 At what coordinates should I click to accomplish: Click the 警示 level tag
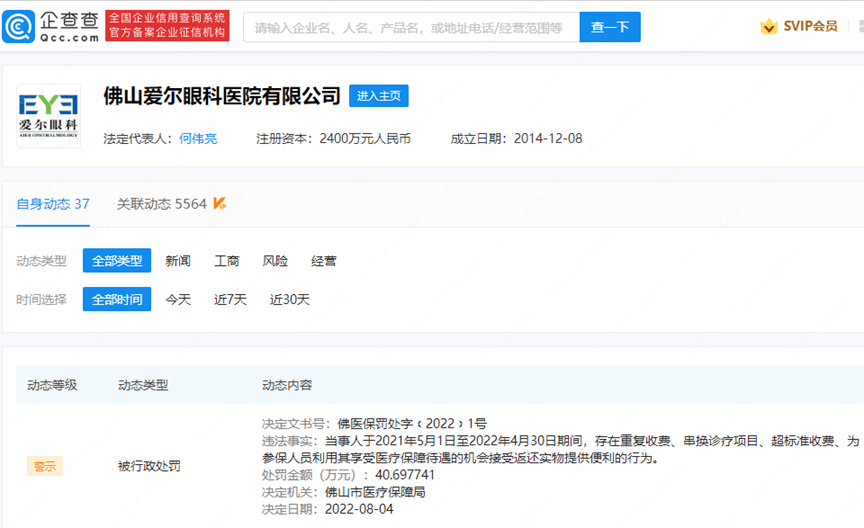pos(45,466)
